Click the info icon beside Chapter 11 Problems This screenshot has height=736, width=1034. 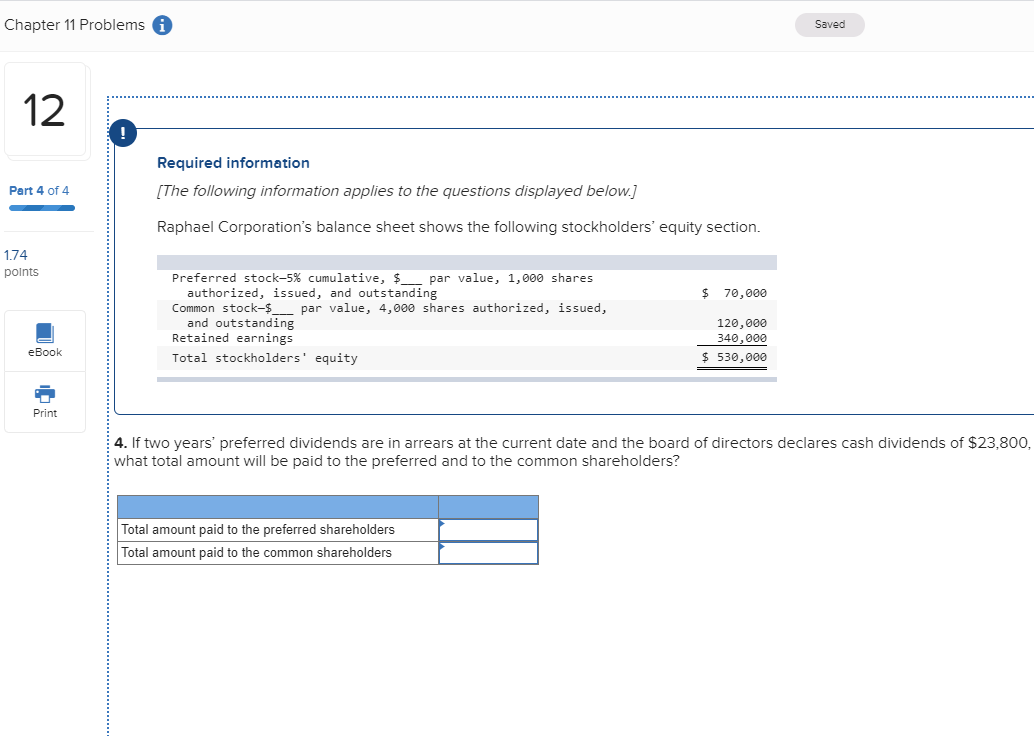point(162,25)
